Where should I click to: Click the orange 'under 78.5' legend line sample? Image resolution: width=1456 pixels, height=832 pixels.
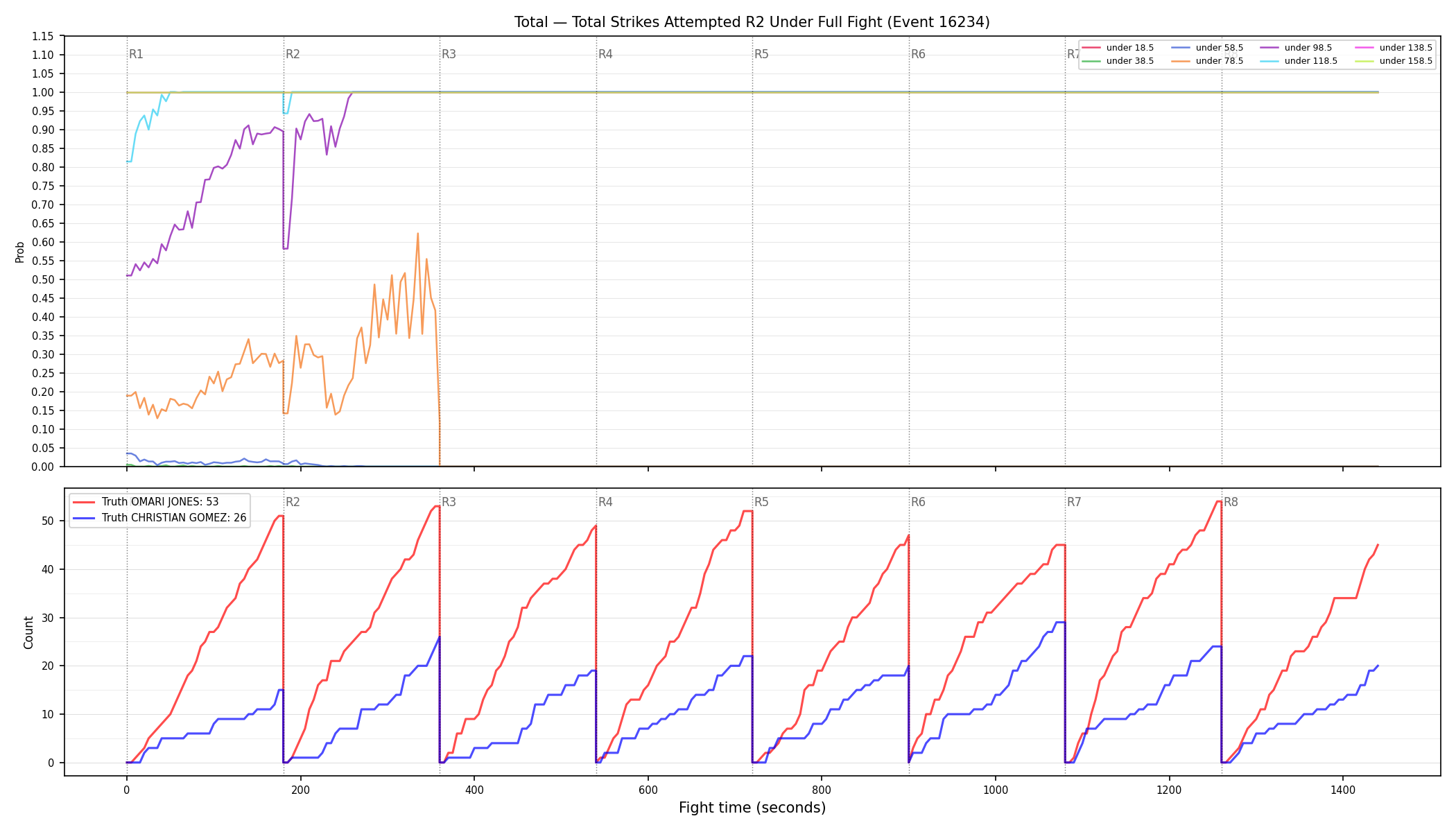pos(1181,61)
